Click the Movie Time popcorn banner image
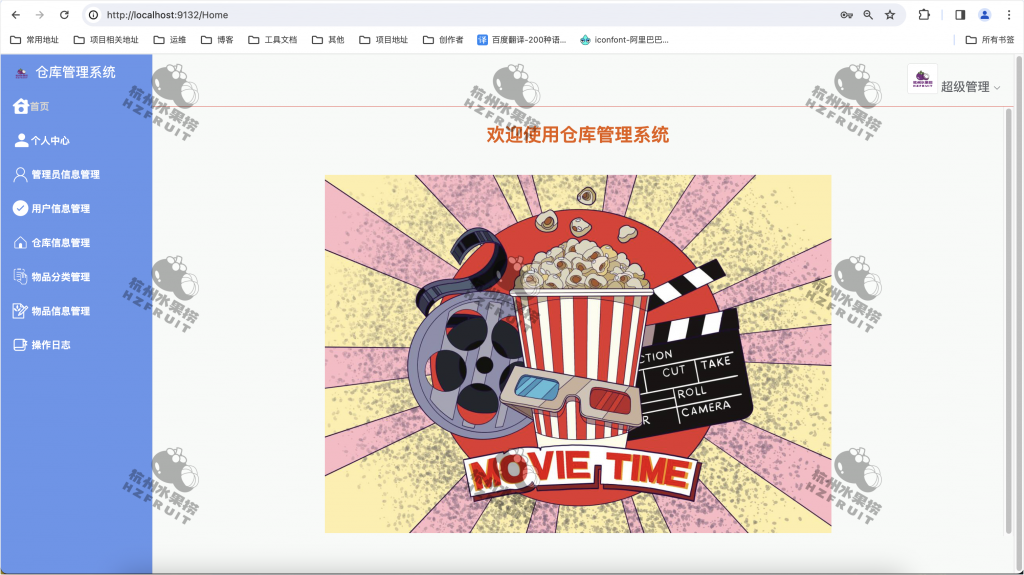 pyautogui.click(x=578, y=353)
